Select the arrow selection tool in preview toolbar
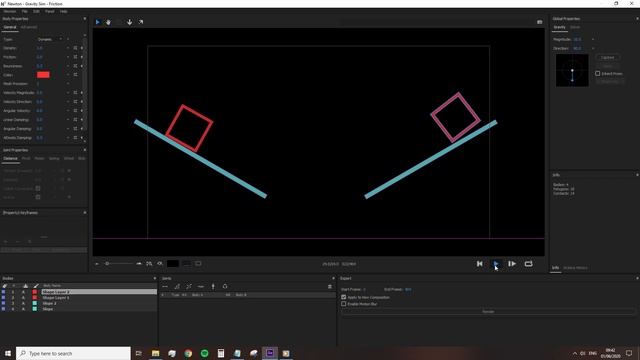The width and height of the screenshot is (640, 360). tap(98, 22)
